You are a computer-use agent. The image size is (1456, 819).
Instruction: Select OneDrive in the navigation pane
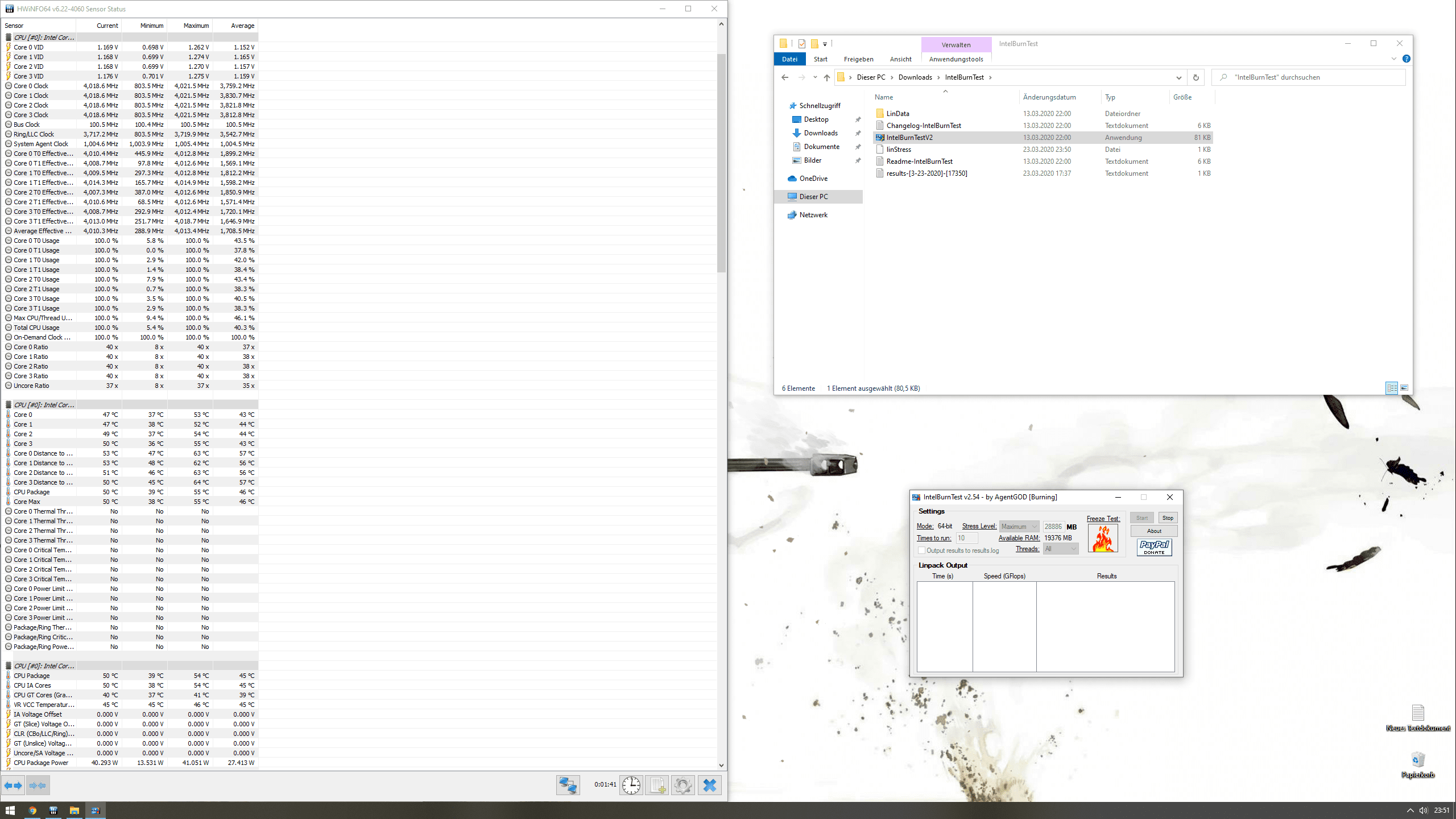coord(813,179)
